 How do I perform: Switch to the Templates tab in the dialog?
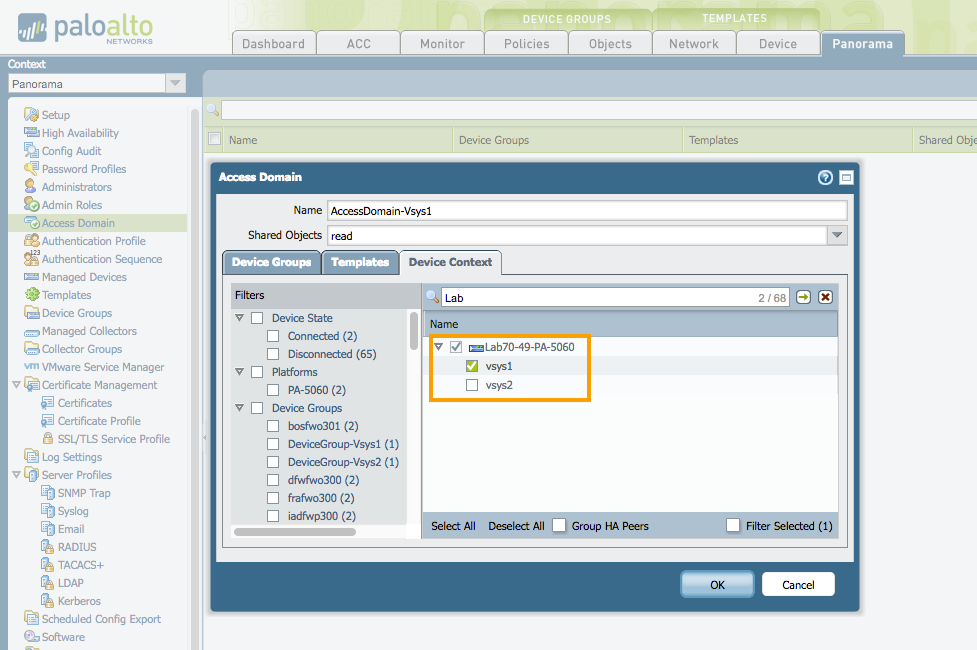pyautogui.click(x=361, y=262)
